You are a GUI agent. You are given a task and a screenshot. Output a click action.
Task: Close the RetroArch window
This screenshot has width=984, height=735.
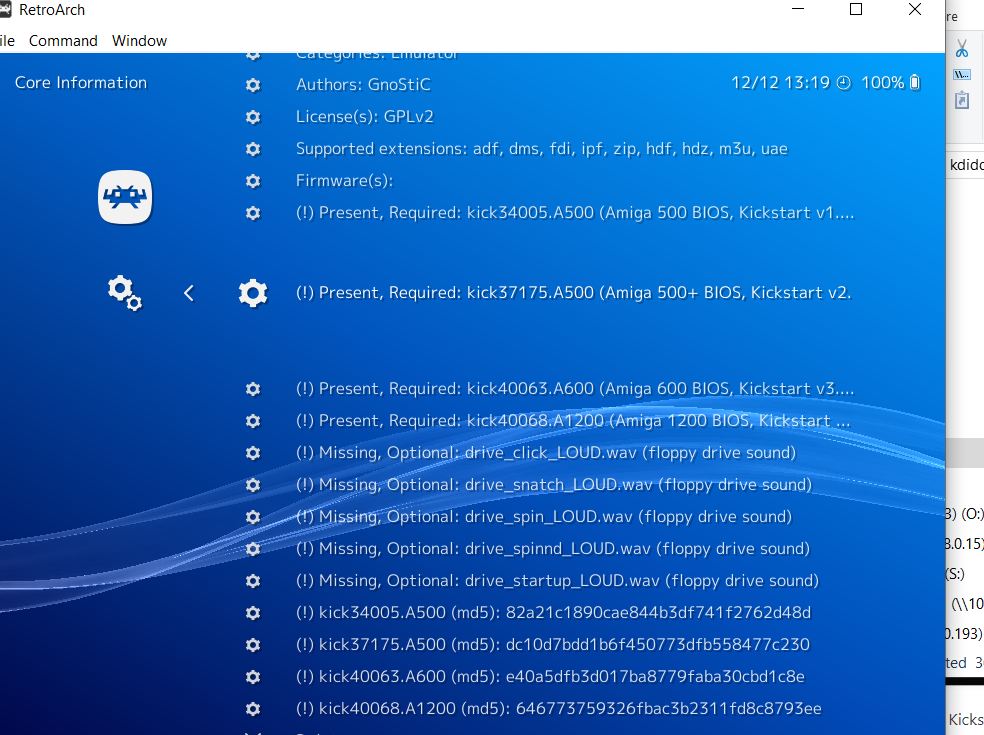click(x=915, y=9)
